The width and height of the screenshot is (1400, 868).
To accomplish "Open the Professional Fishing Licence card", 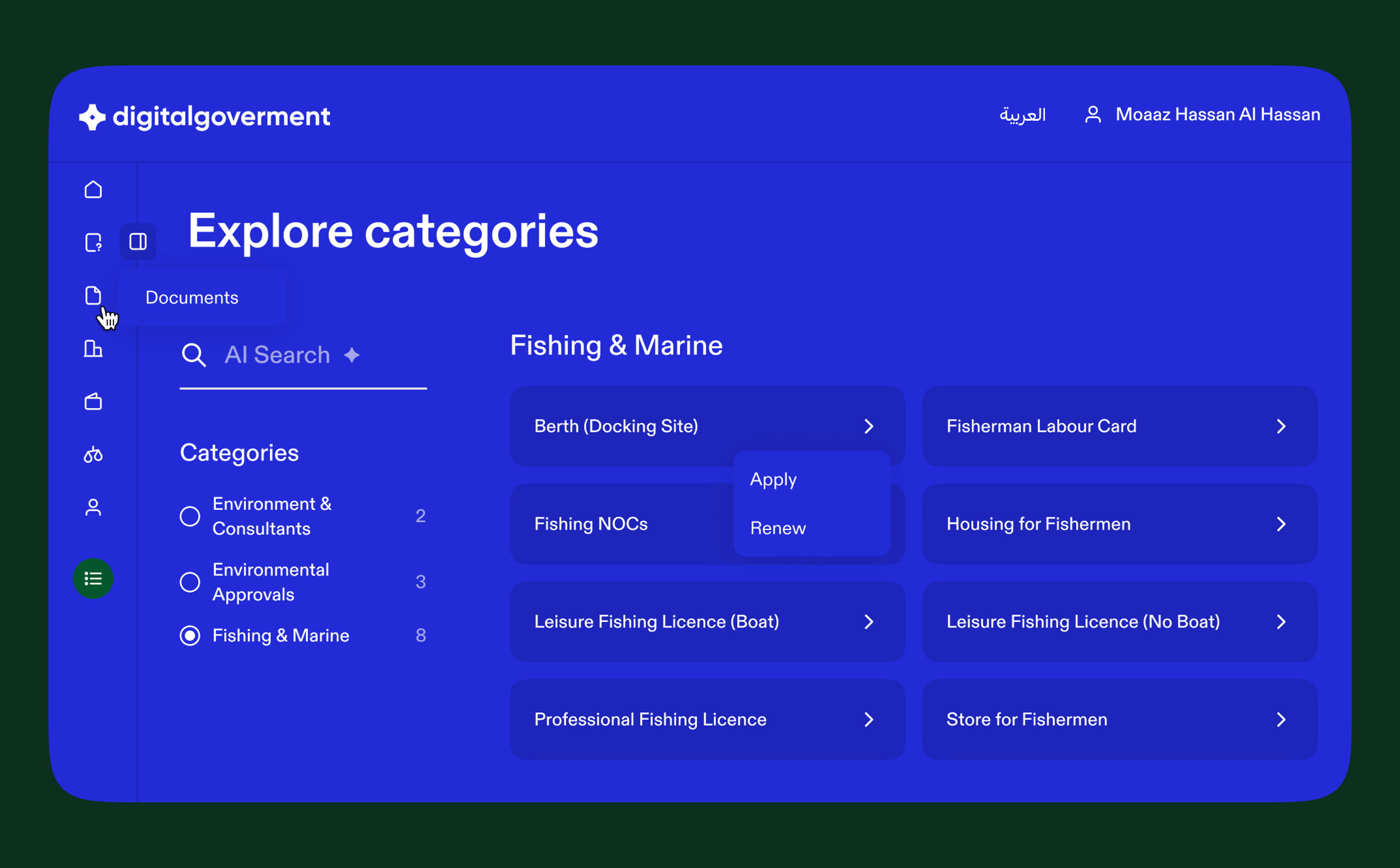I will click(x=707, y=720).
